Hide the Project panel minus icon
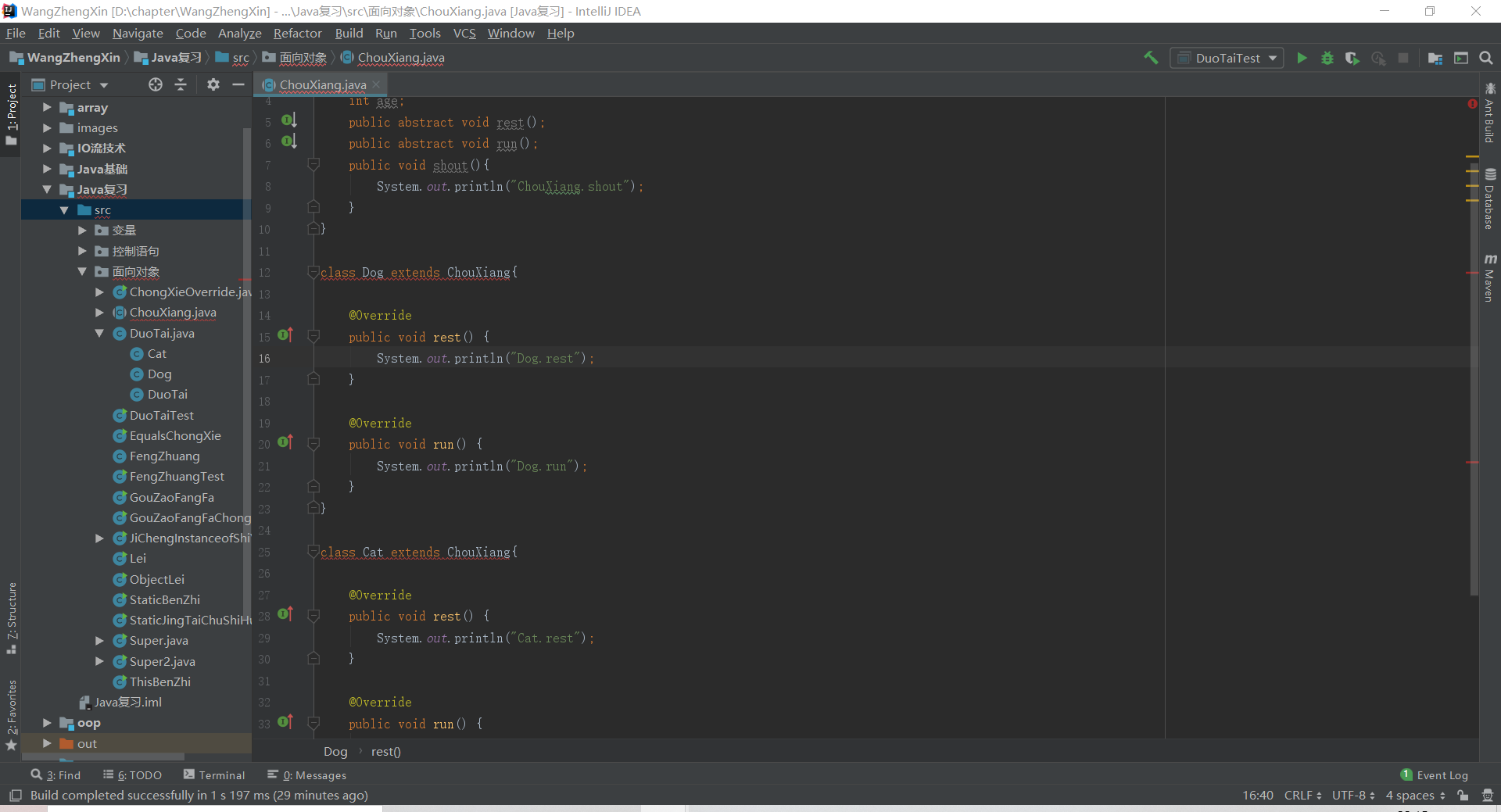1501x812 pixels. pyautogui.click(x=238, y=84)
